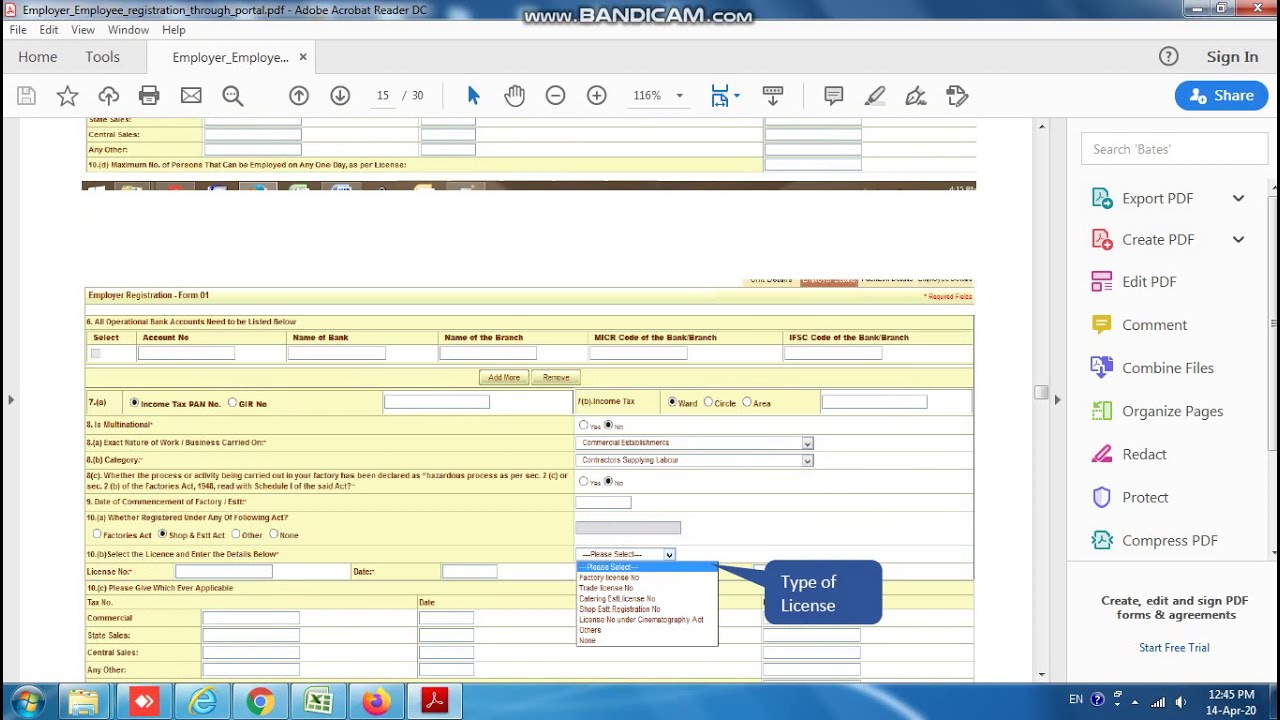Open the Window menu

point(128,30)
